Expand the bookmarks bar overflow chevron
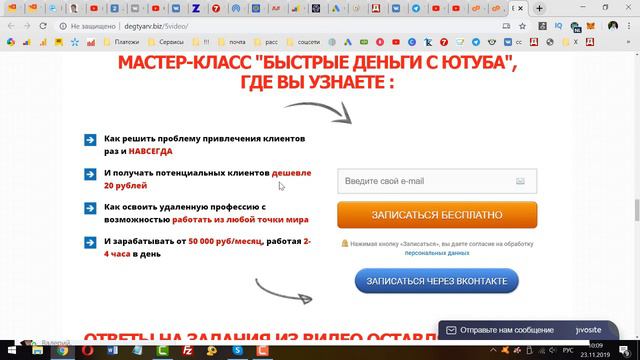The height and width of the screenshot is (360, 640). pos(629,42)
